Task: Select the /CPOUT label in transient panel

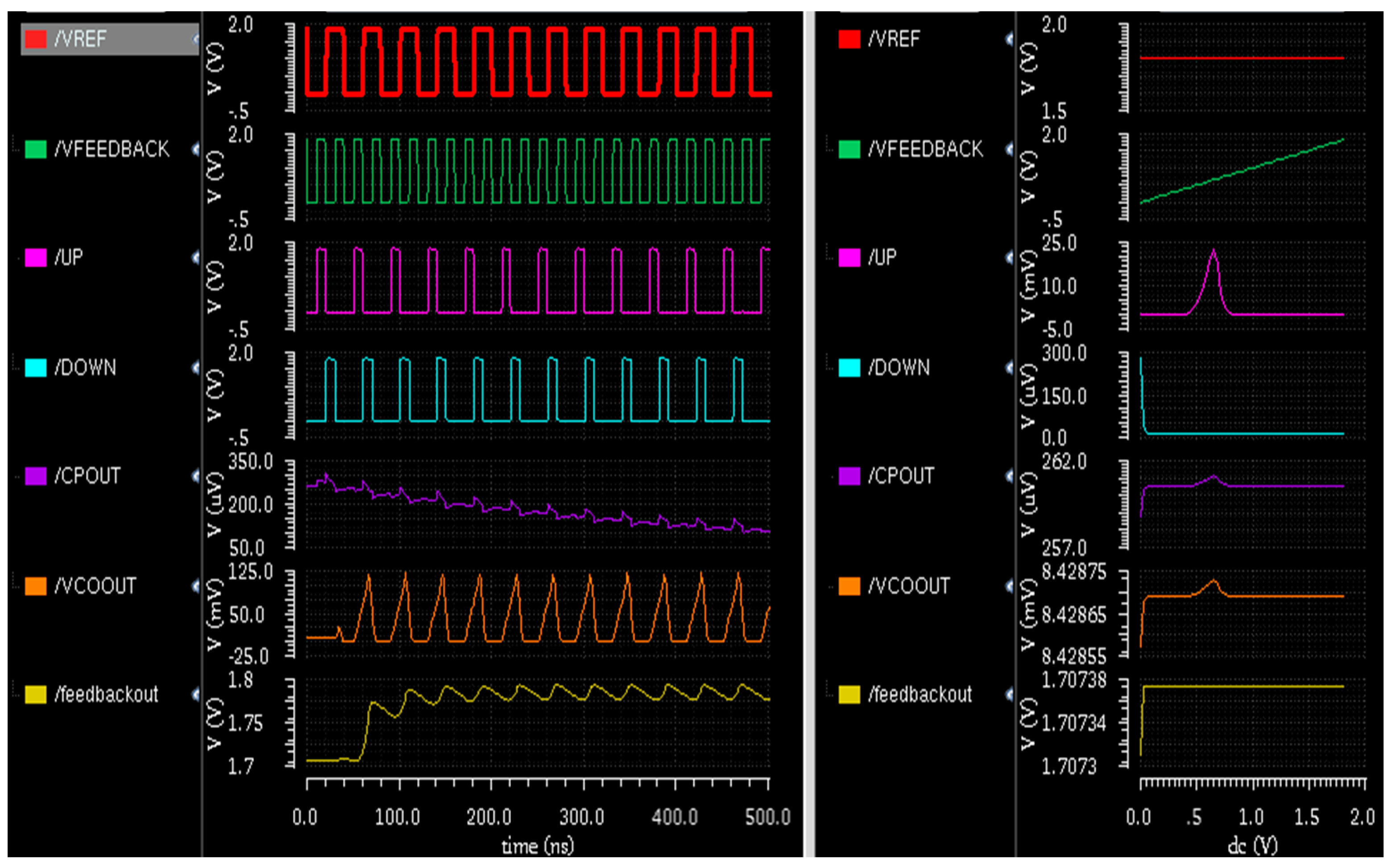Action: pyautogui.click(x=87, y=476)
